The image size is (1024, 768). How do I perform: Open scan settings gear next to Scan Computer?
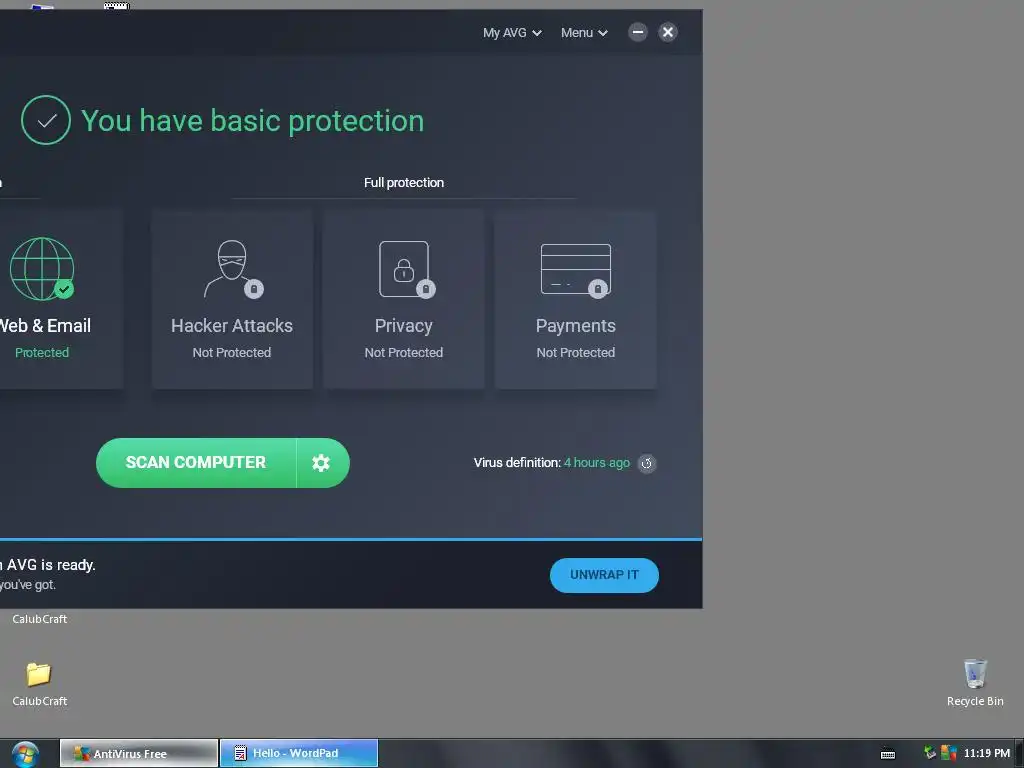pyautogui.click(x=321, y=463)
